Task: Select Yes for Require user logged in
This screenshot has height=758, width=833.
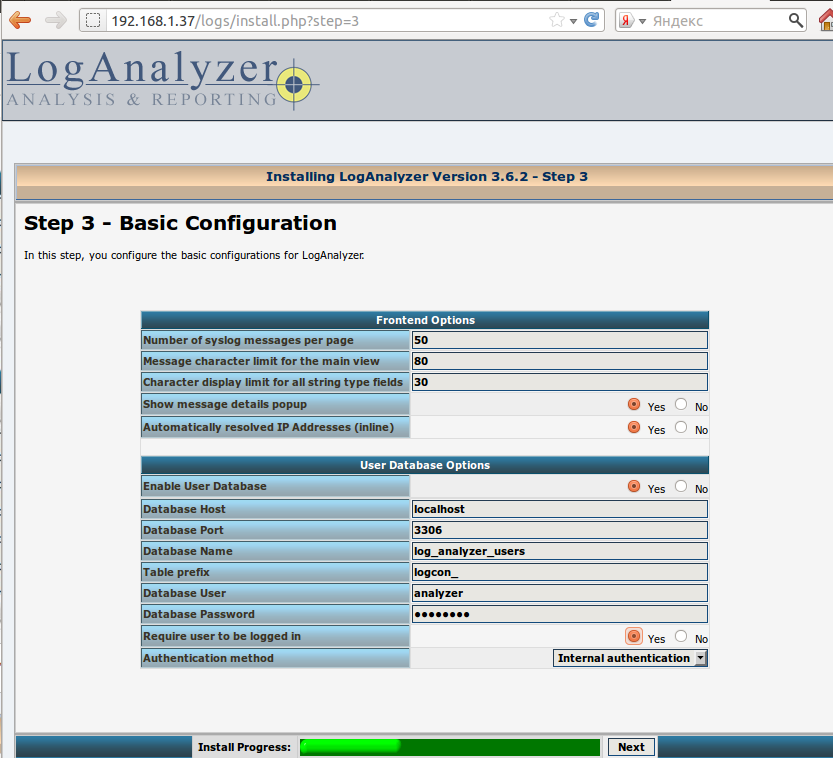Action: (x=634, y=636)
